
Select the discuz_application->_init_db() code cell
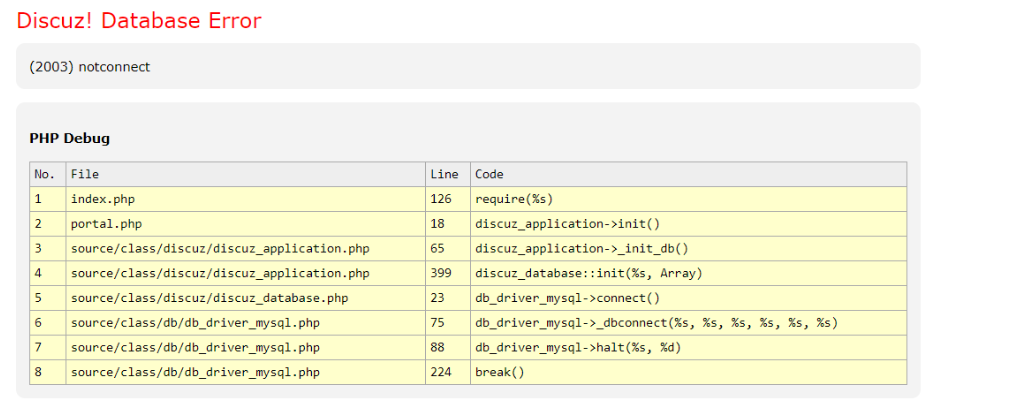(x=582, y=248)
